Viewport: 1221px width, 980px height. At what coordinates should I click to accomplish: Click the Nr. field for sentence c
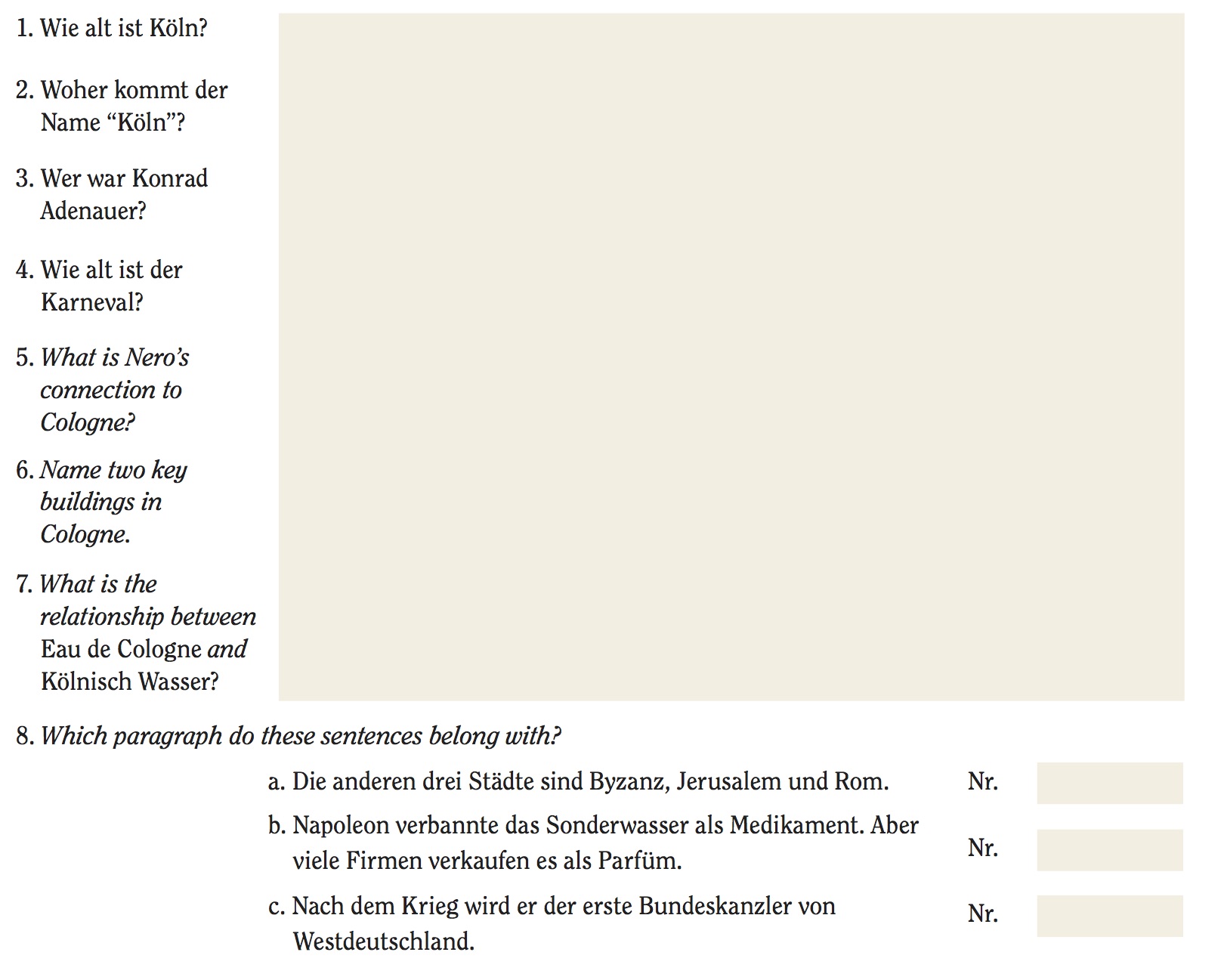(1109, 916)
